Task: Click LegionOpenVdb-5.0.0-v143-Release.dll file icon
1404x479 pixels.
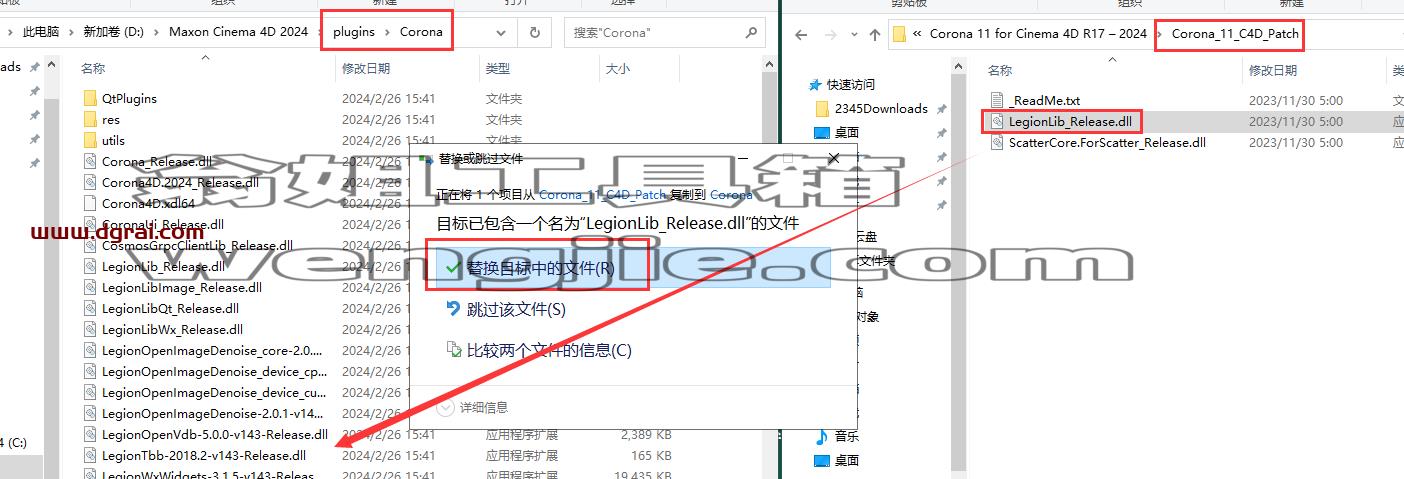Action: 90,434
